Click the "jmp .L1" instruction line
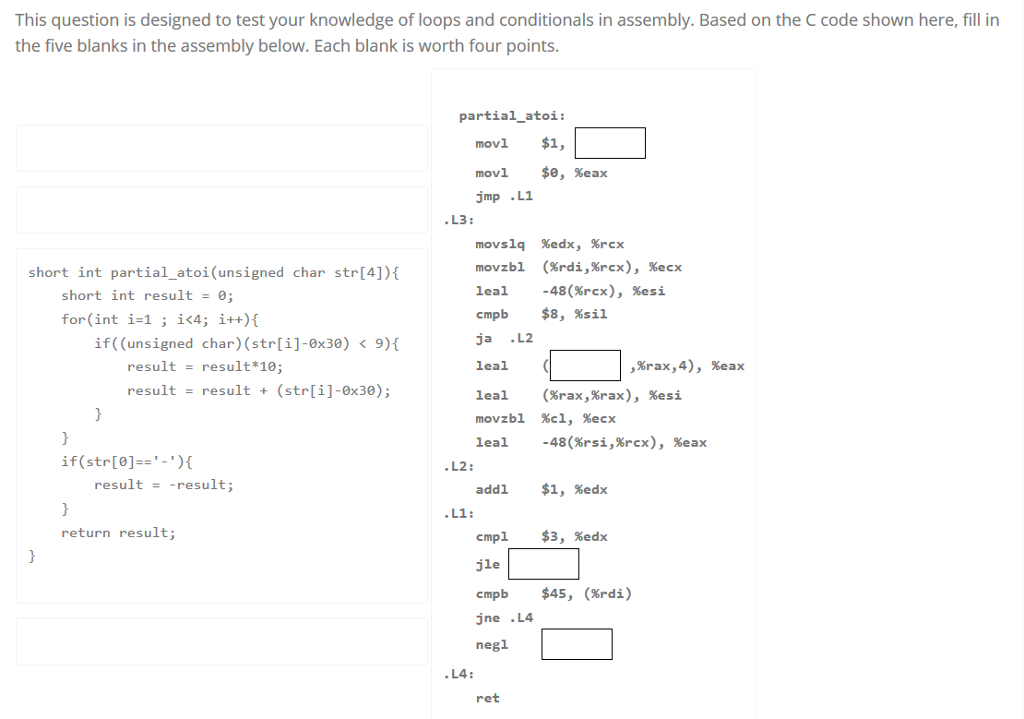Screen dimensions: 1024x719 (502, 195)
